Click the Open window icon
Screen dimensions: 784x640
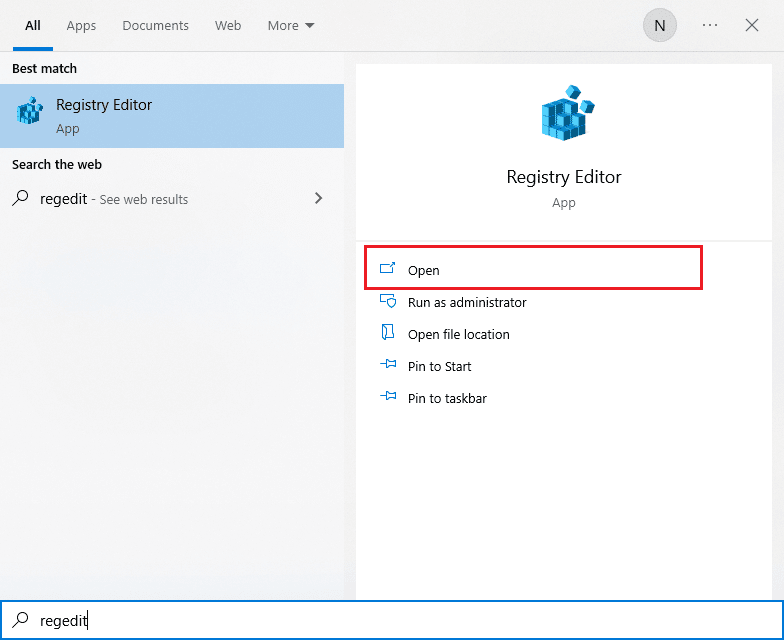coord(388,268)
